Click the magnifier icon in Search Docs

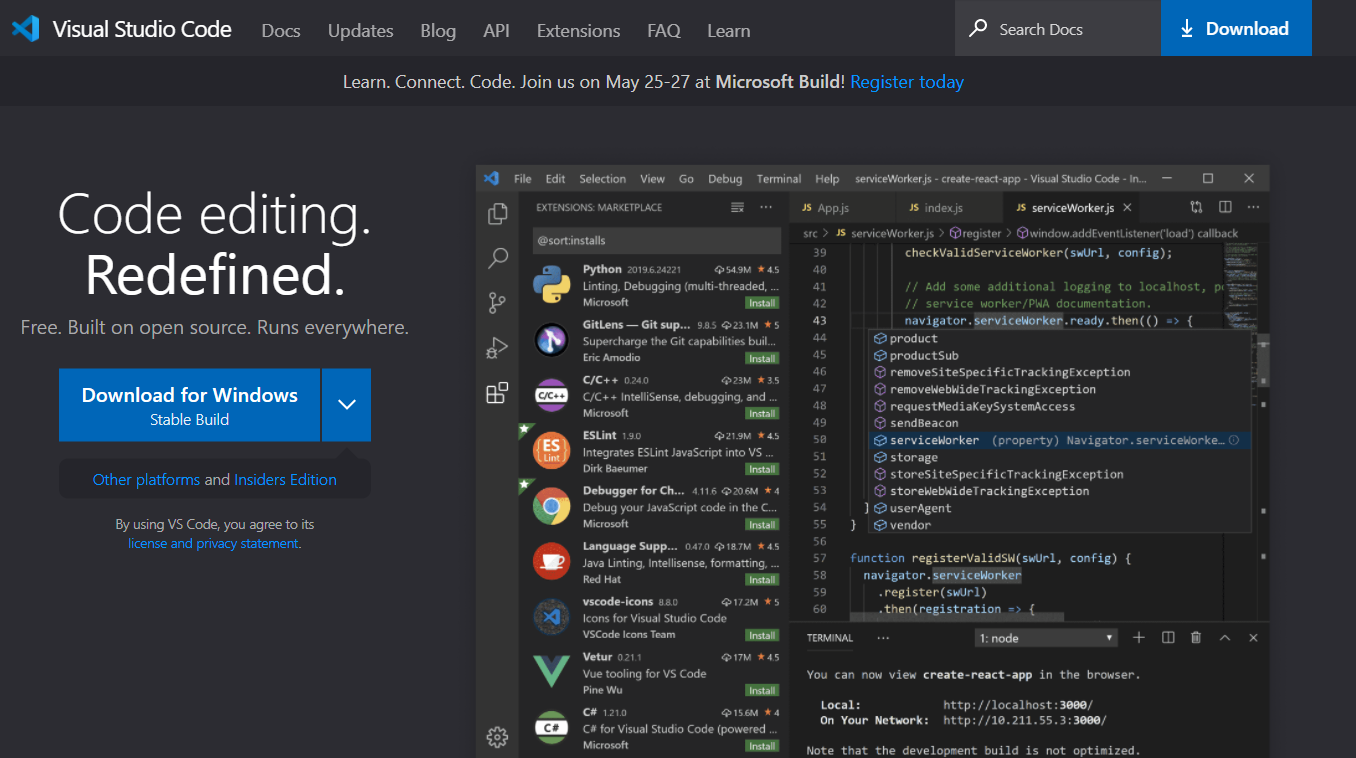978,29
